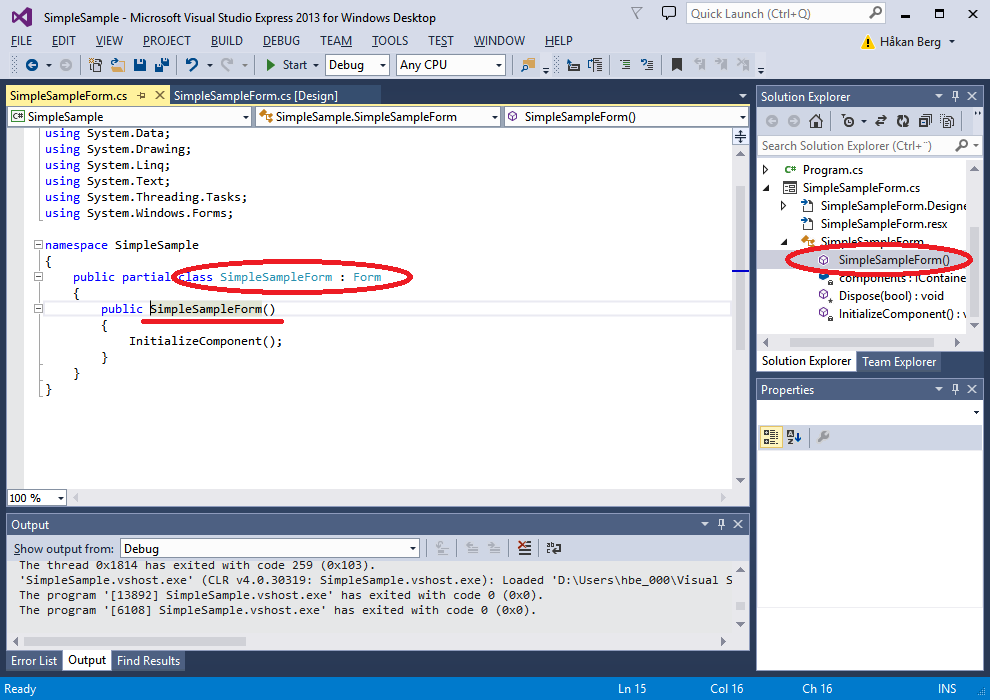Click Sync with Active Document icon
Viewport: 990px width, 700px height.
881,121
